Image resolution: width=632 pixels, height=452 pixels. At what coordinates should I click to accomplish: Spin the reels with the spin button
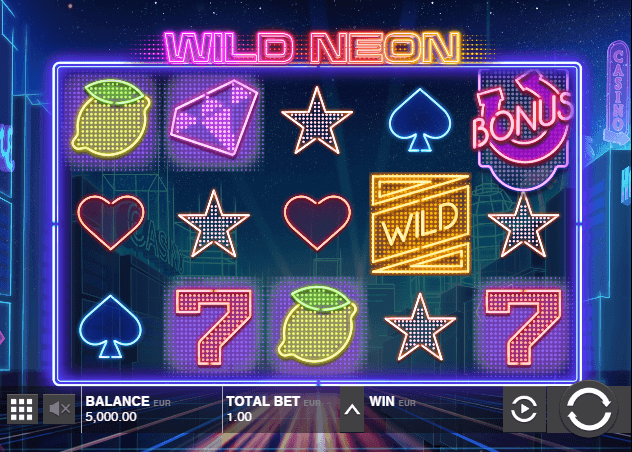[x=588, y=408]
